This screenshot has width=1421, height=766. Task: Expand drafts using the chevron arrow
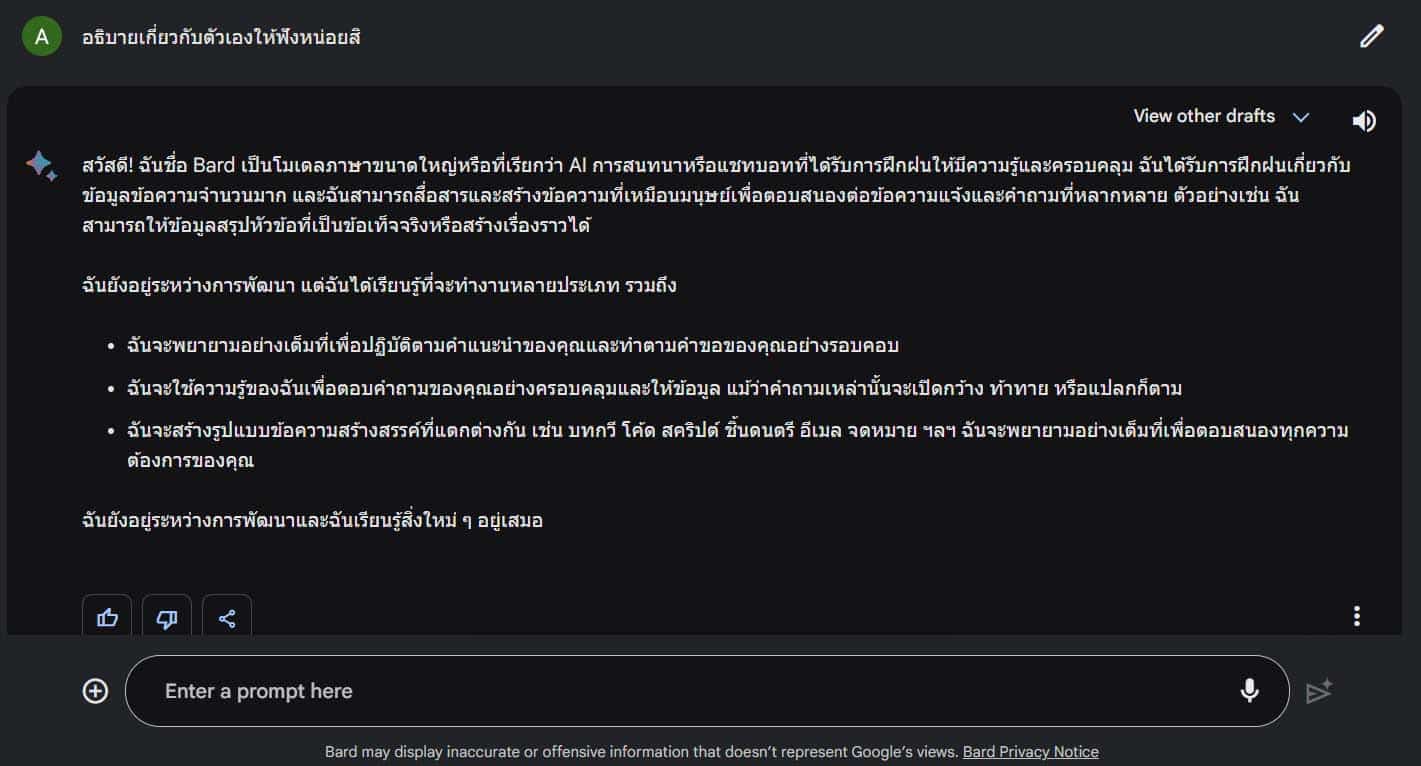(x=1301, y=117)
